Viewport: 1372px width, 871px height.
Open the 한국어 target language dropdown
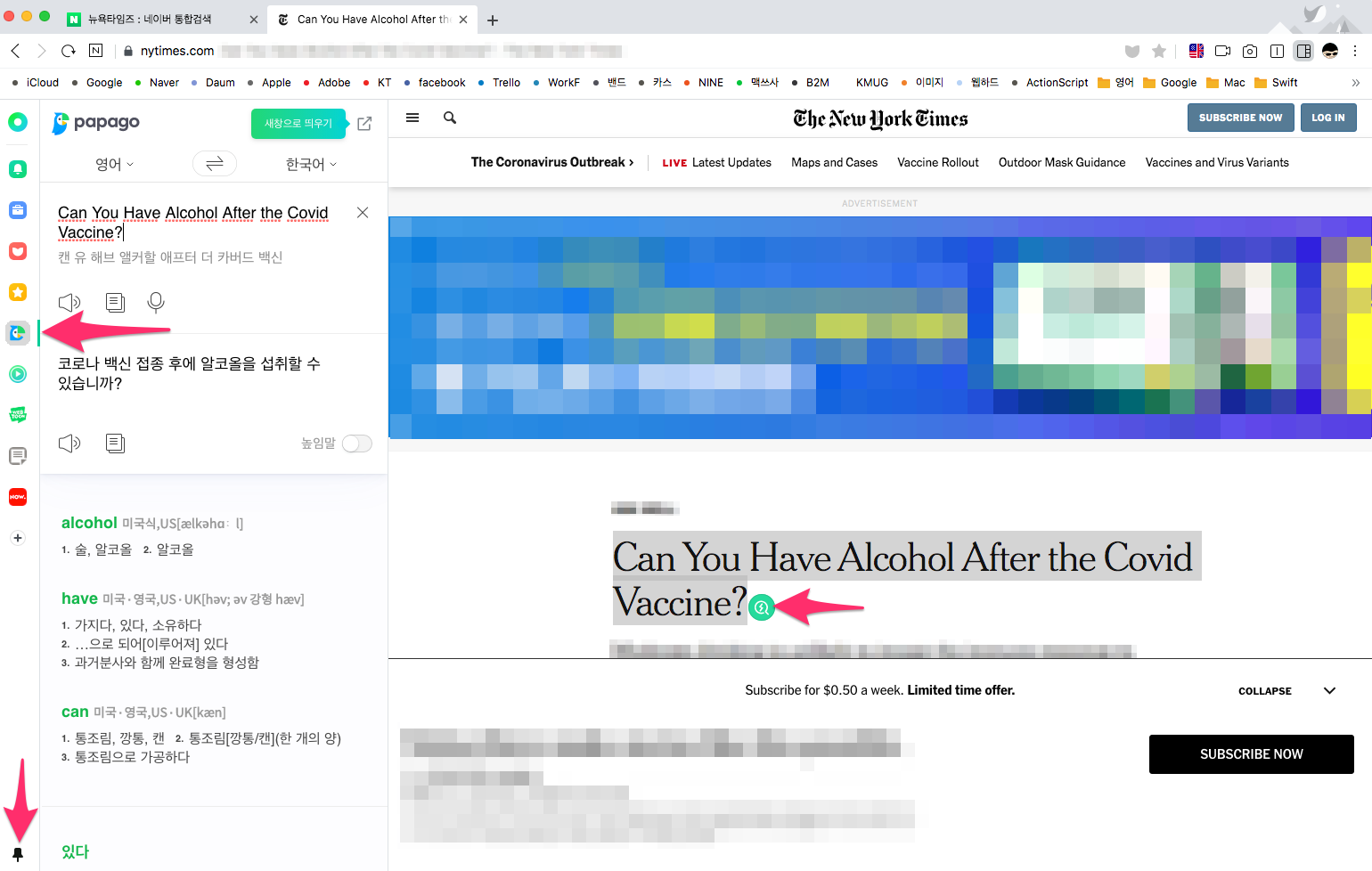pyautogui.click(x=311, y=164)
